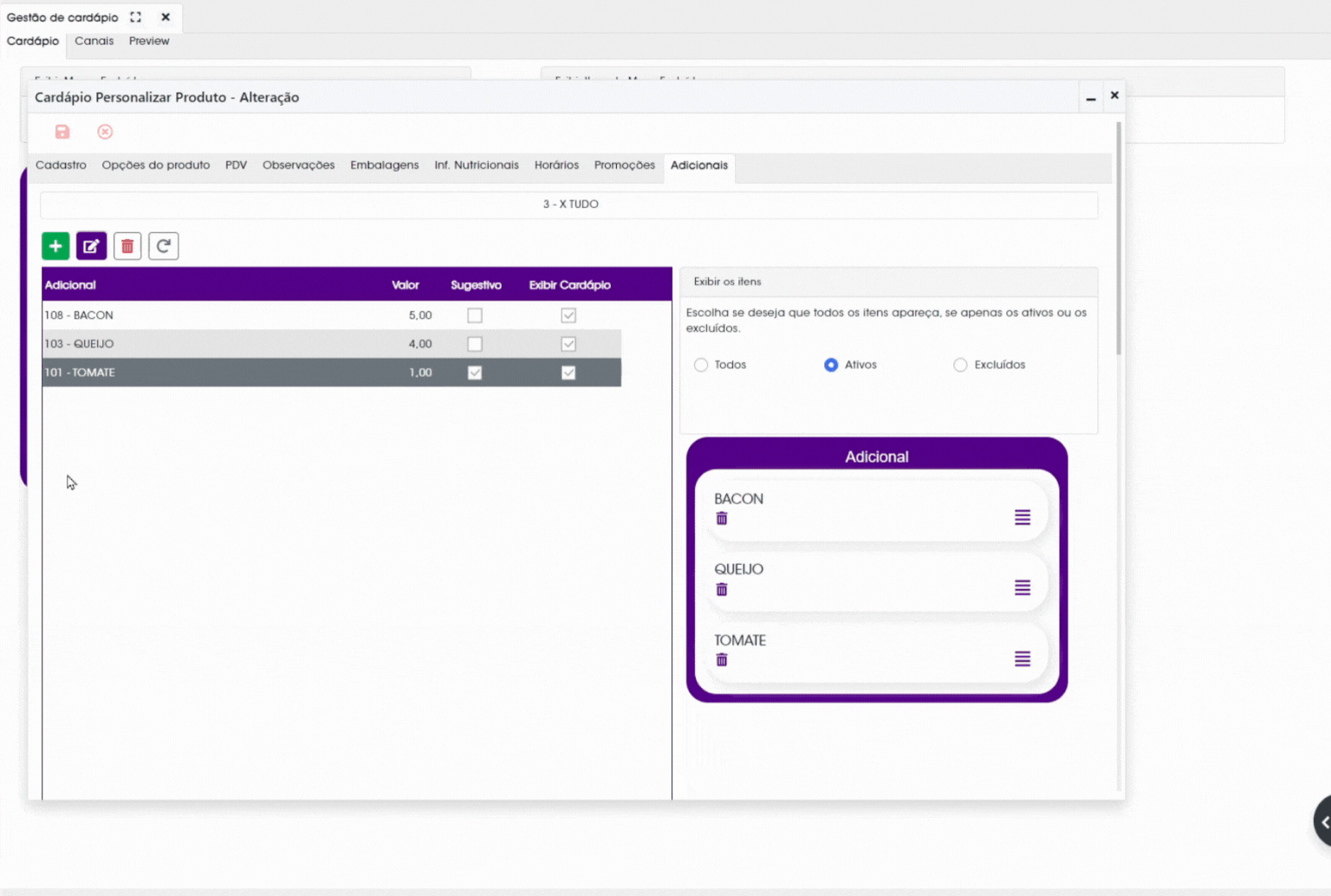Toggle Sugestivo checkbox for TOMATE
The image size is (1331, 896).
pos(475,373)
